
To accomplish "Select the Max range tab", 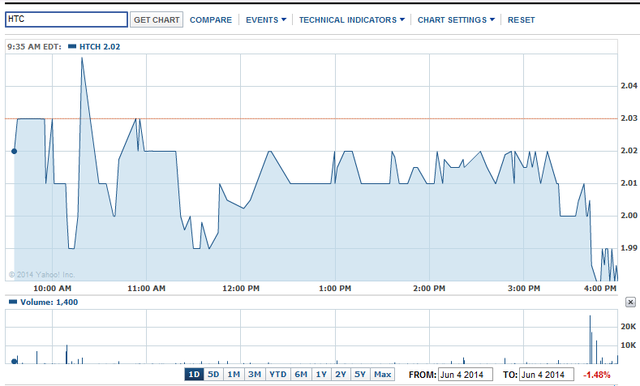I will click(382, 374).
